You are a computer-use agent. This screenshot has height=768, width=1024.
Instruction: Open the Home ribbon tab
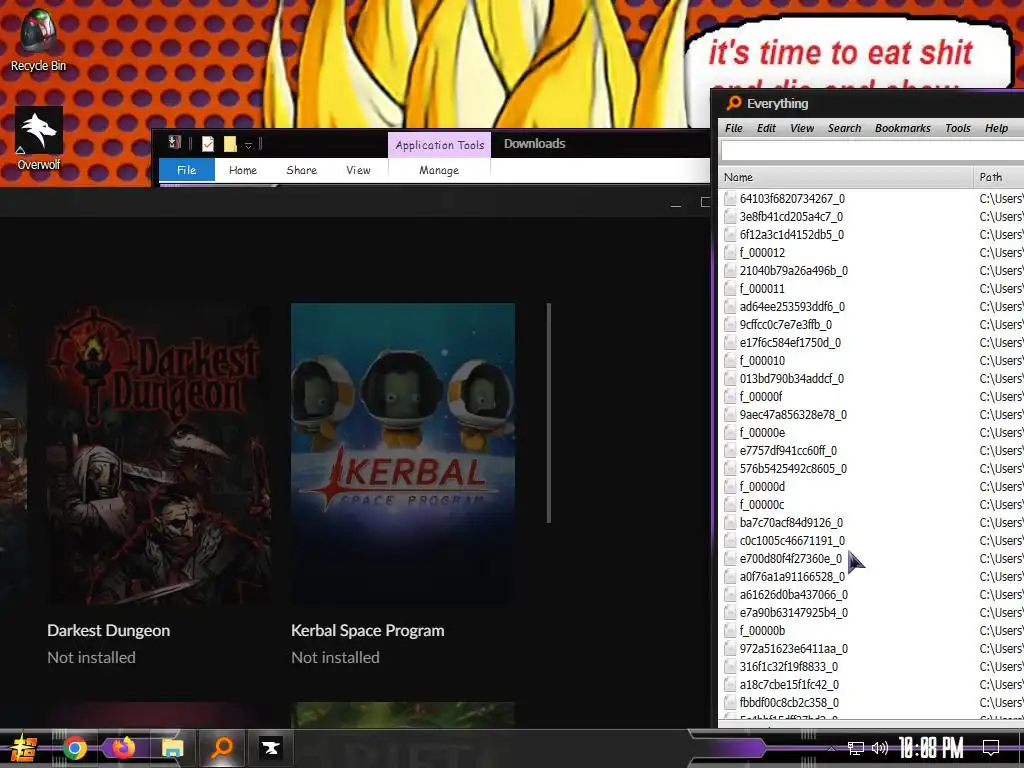(x=243, y=170)
